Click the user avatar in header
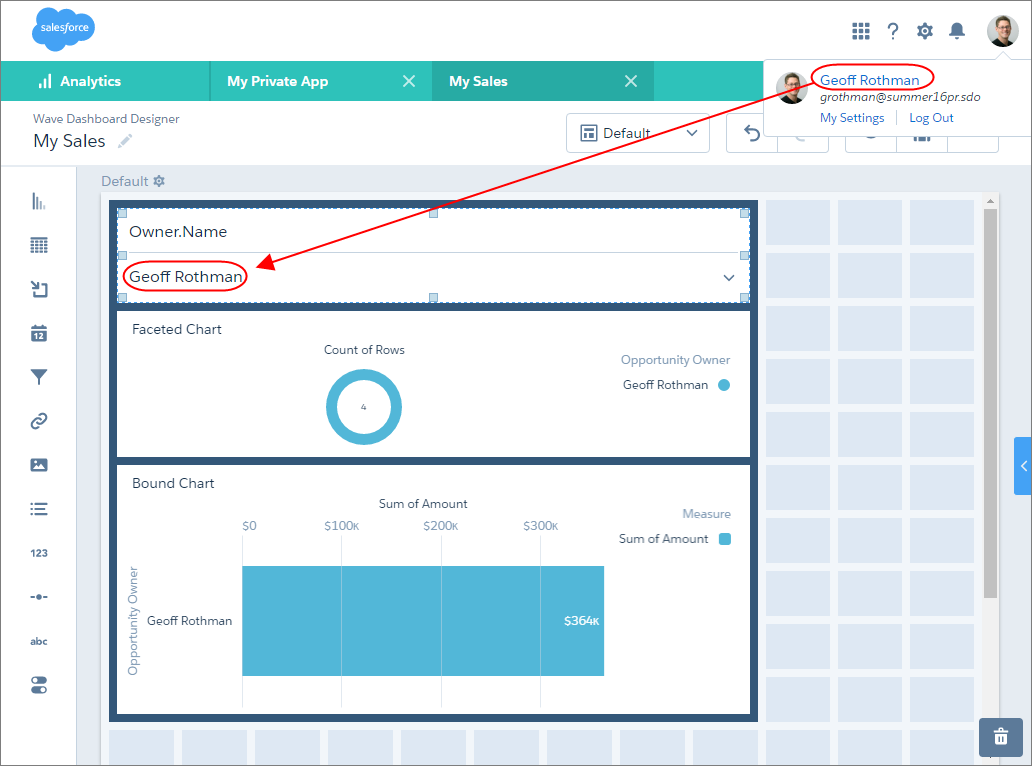This screenshot has width=1032, height=766. [x=1002, y=31]
